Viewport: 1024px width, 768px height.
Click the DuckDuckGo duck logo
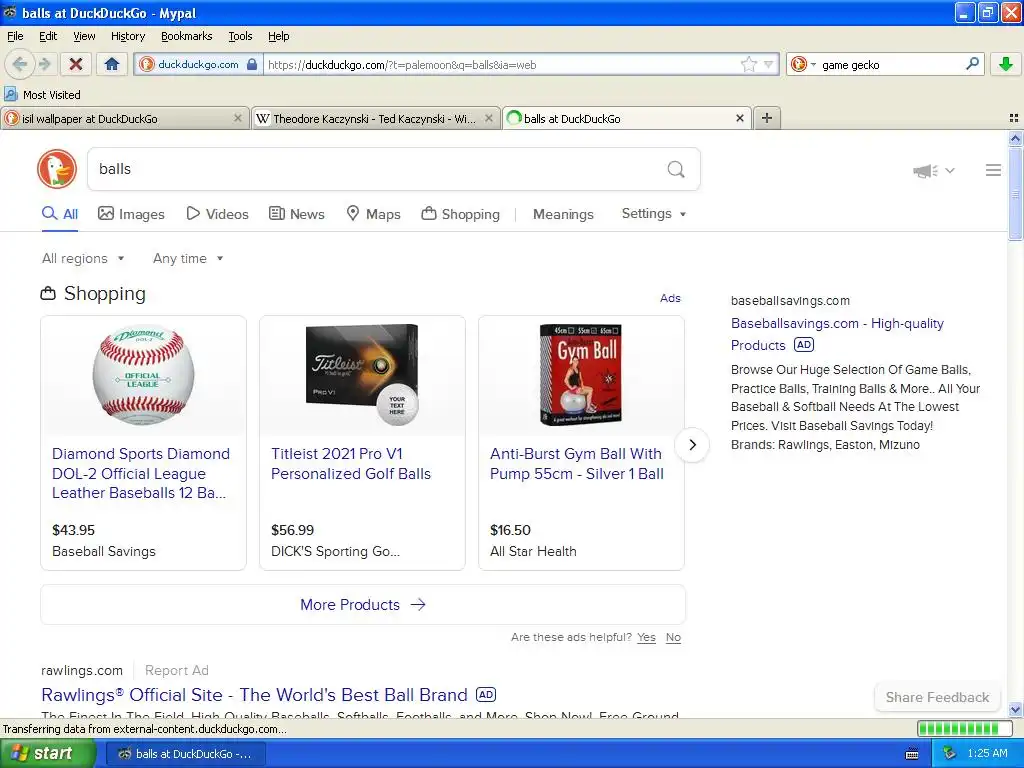57,169
